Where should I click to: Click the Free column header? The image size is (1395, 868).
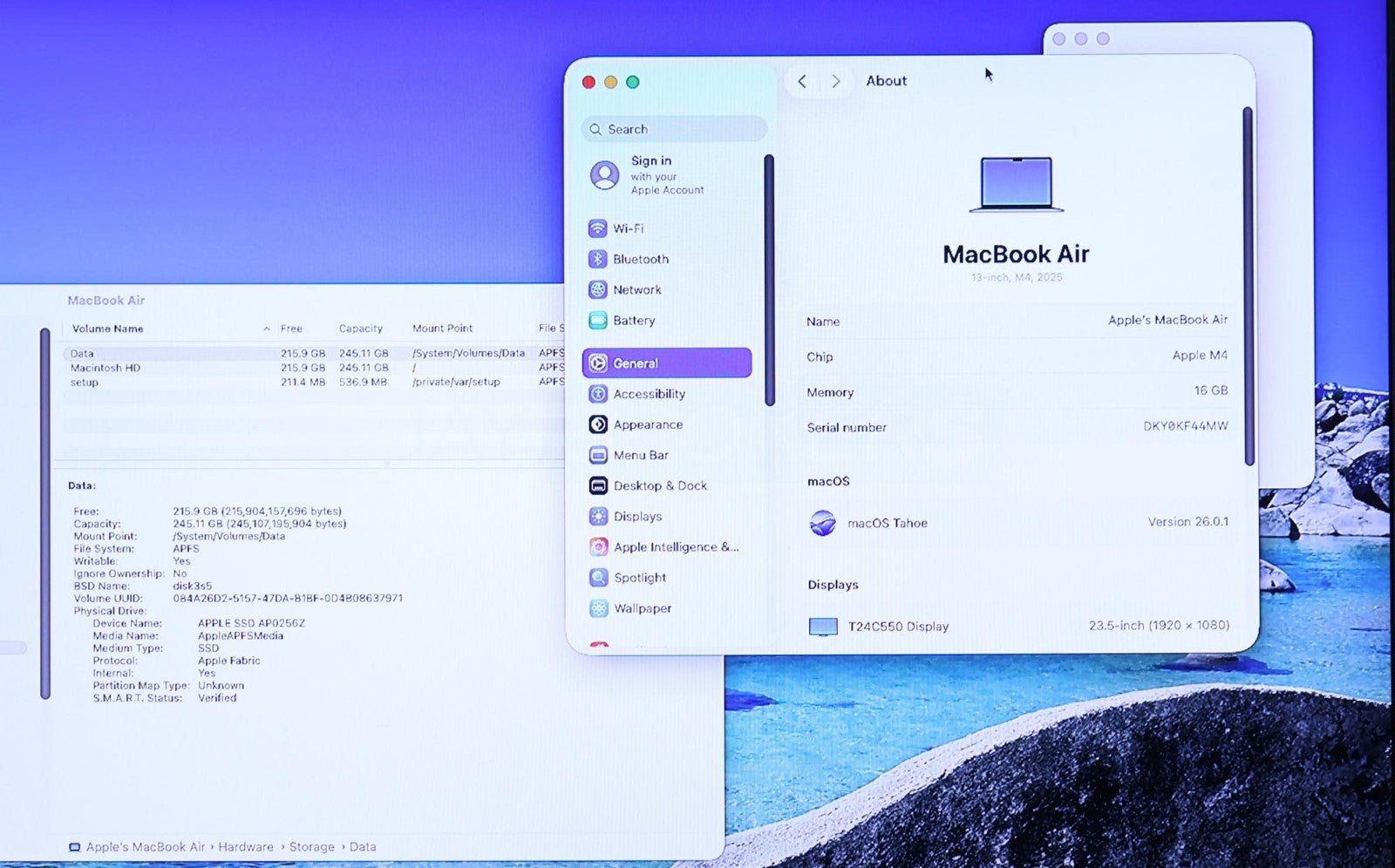[291, 329]
